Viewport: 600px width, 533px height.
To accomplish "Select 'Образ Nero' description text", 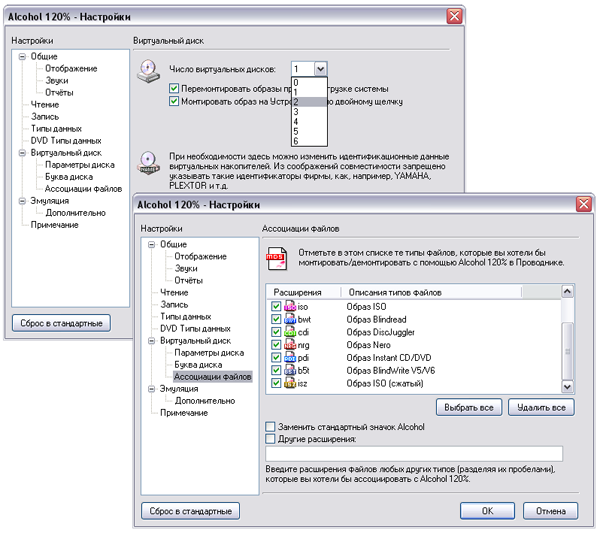I will point(368,345).
